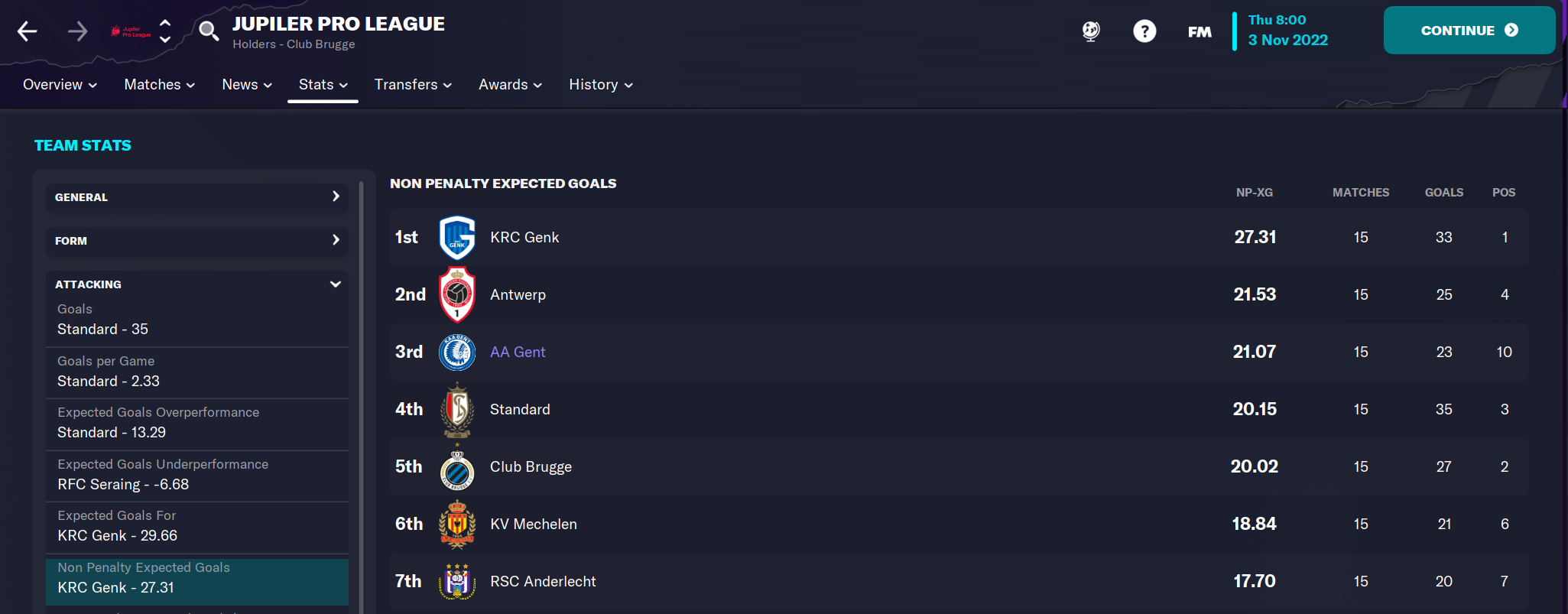This screenshot has width=1568, height=614.
Task: Click the RSC Anderlecht club badge
Action: (x=457, y=581)
